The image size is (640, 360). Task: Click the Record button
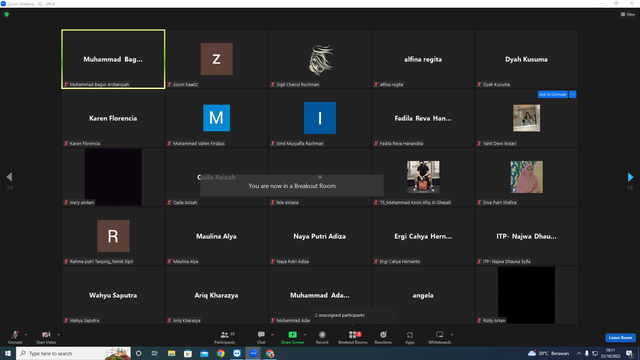click(322, 337)
